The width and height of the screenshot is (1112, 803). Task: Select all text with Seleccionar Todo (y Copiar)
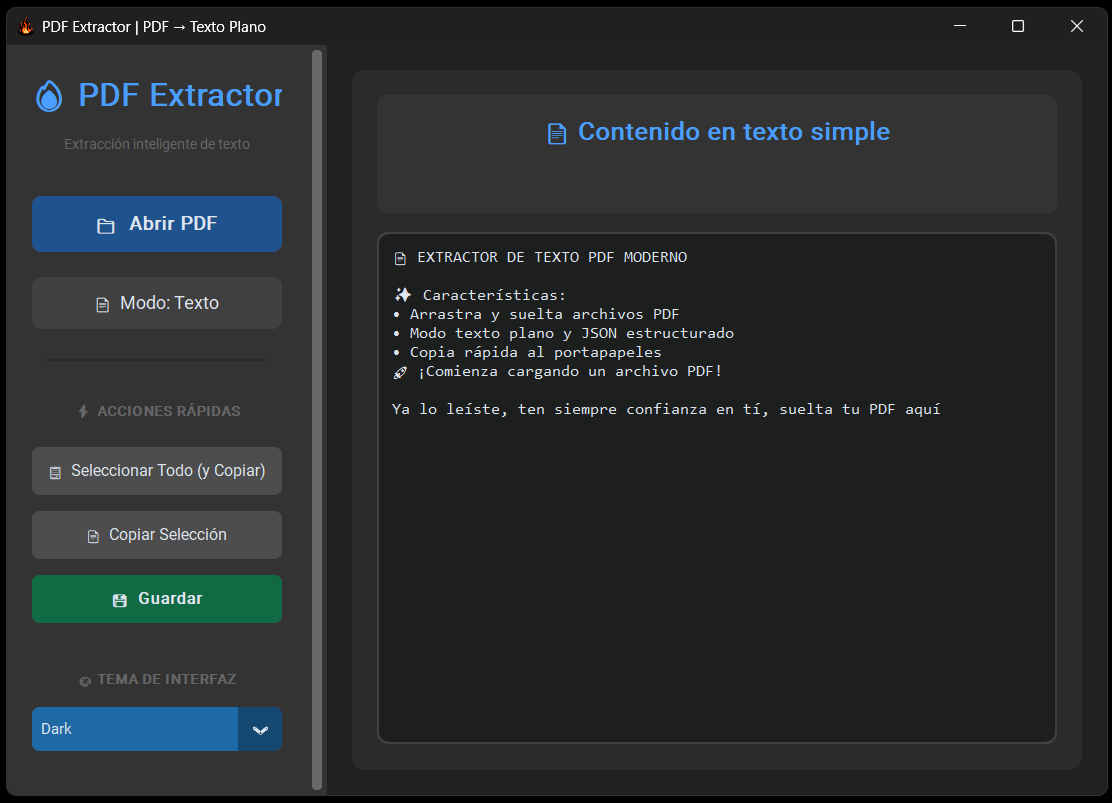(157, 470)
